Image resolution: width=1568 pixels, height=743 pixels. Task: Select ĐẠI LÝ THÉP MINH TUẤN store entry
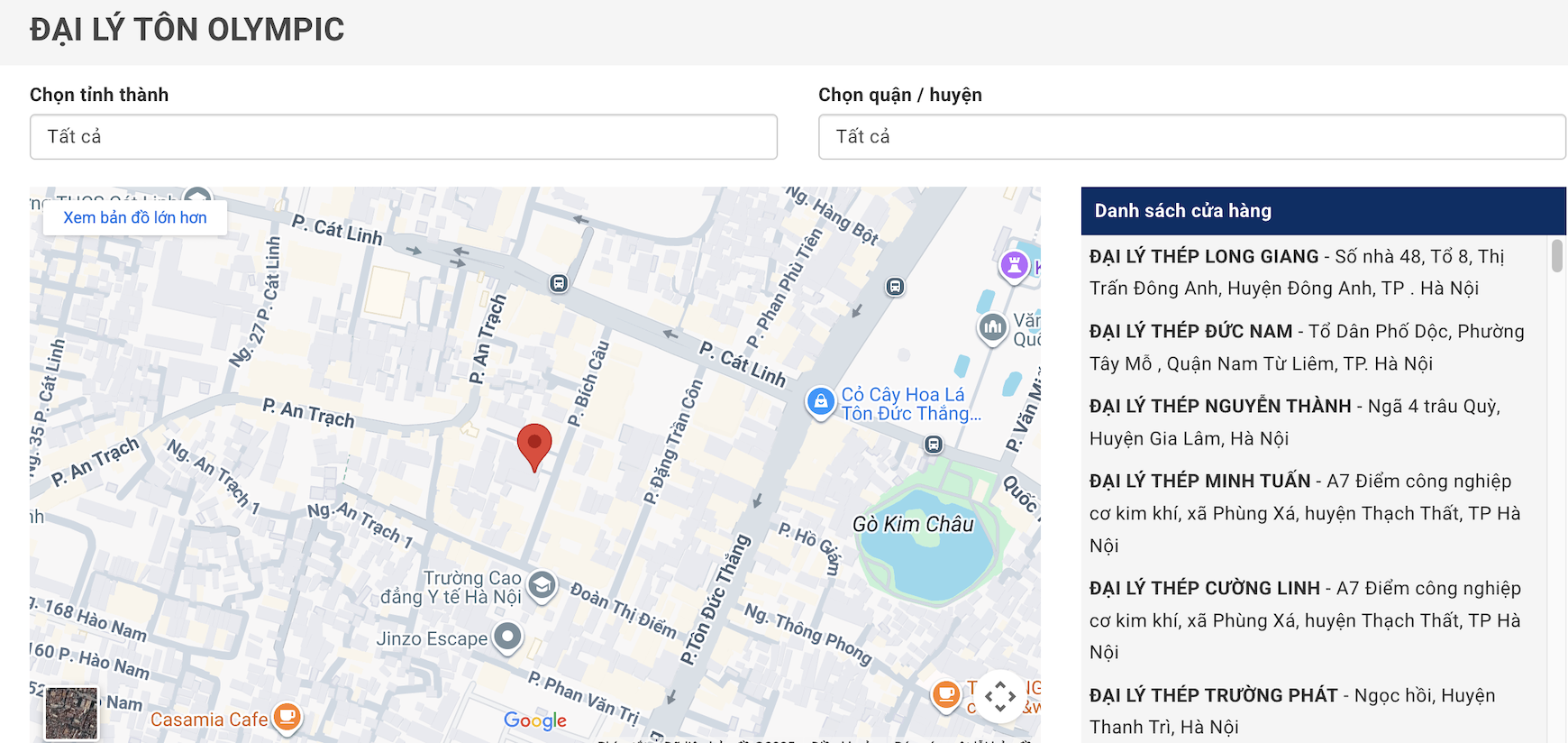tap(1307, 513)
